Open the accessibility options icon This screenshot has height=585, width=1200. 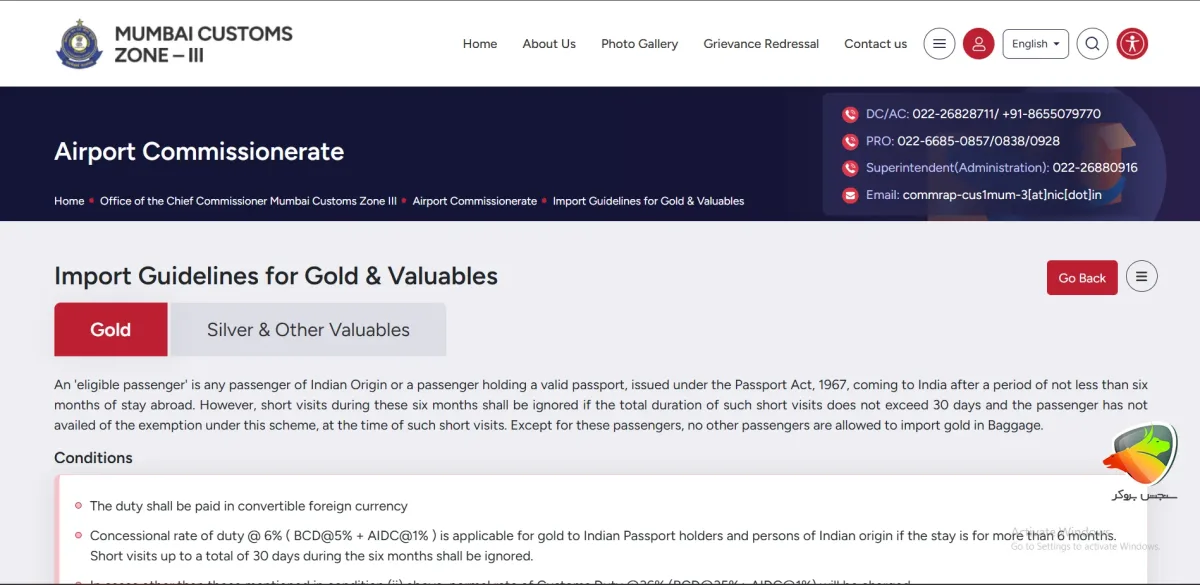pyautogui.click(x=1132, y=44)
